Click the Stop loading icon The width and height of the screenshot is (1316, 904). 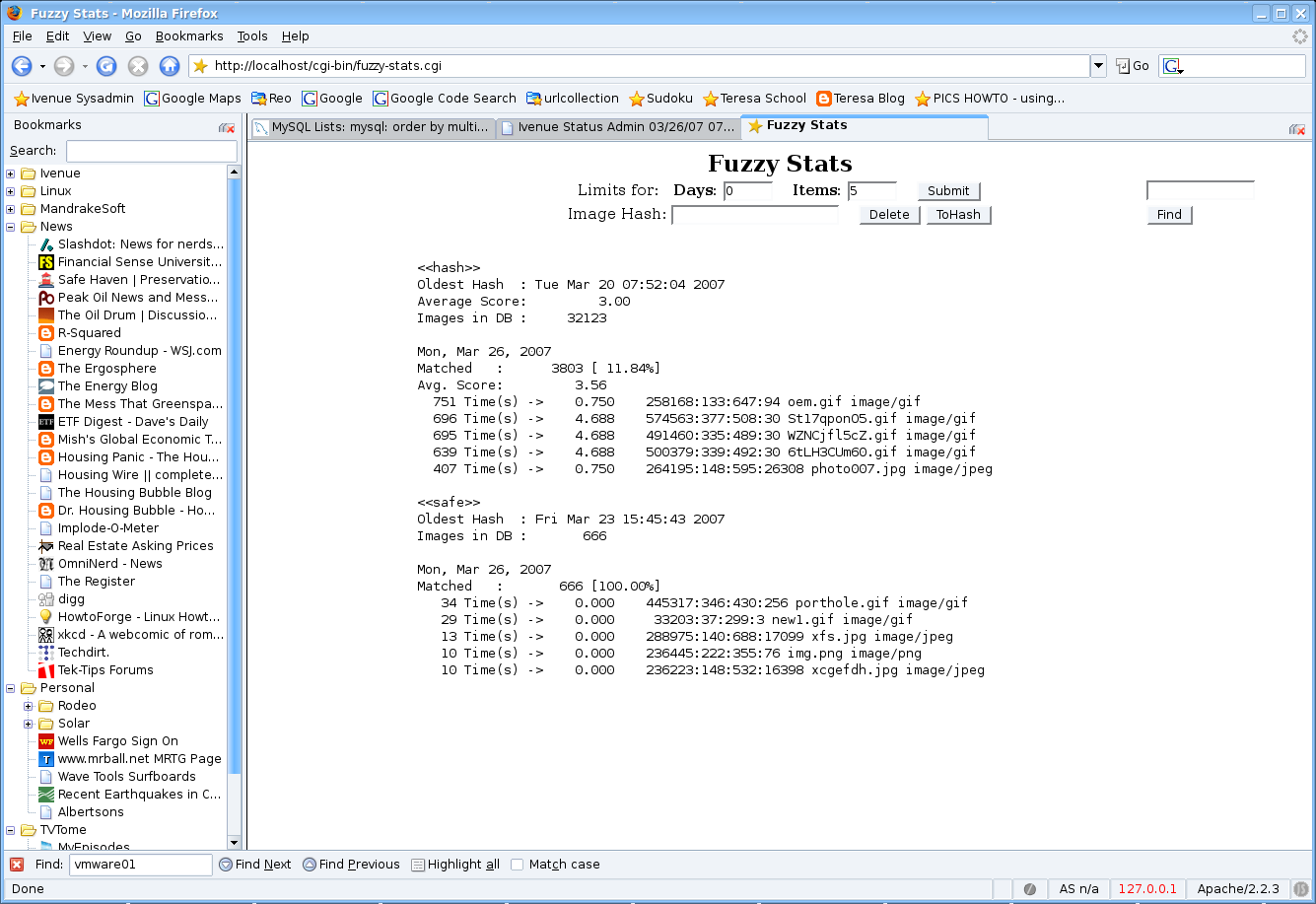(x=138, y=66)
